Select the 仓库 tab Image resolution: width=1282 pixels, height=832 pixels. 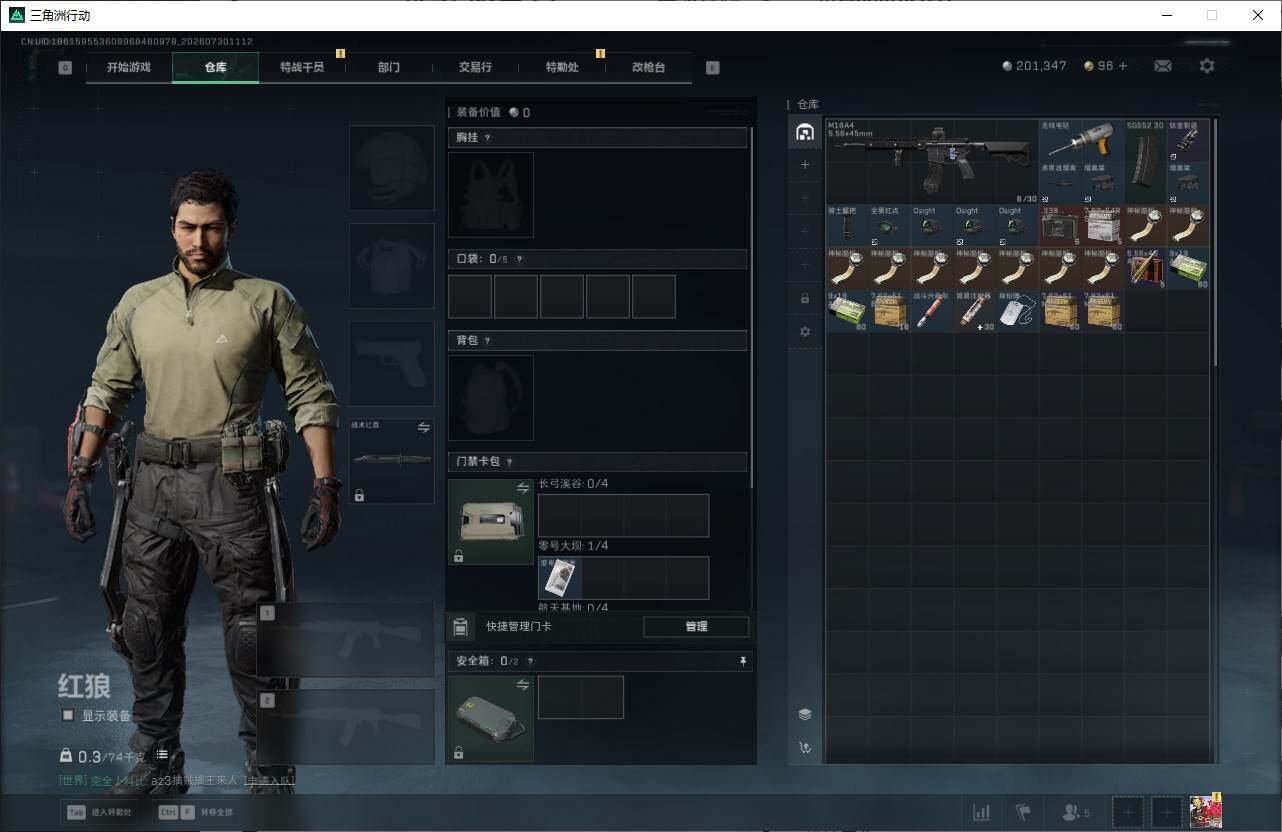click(x=215, y=67)
